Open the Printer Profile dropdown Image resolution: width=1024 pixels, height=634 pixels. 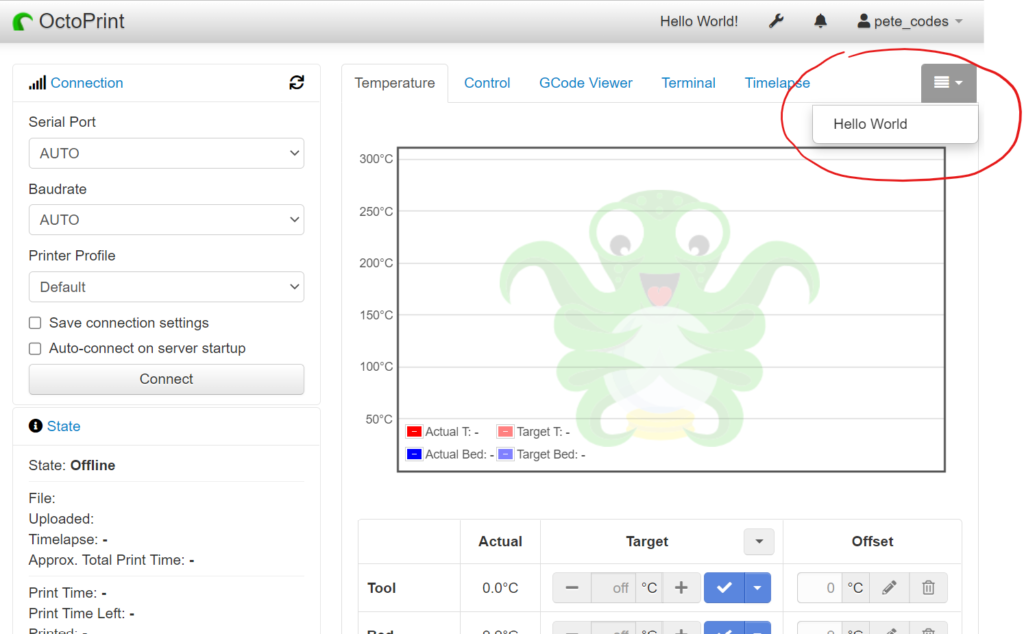tap(166, 287)
